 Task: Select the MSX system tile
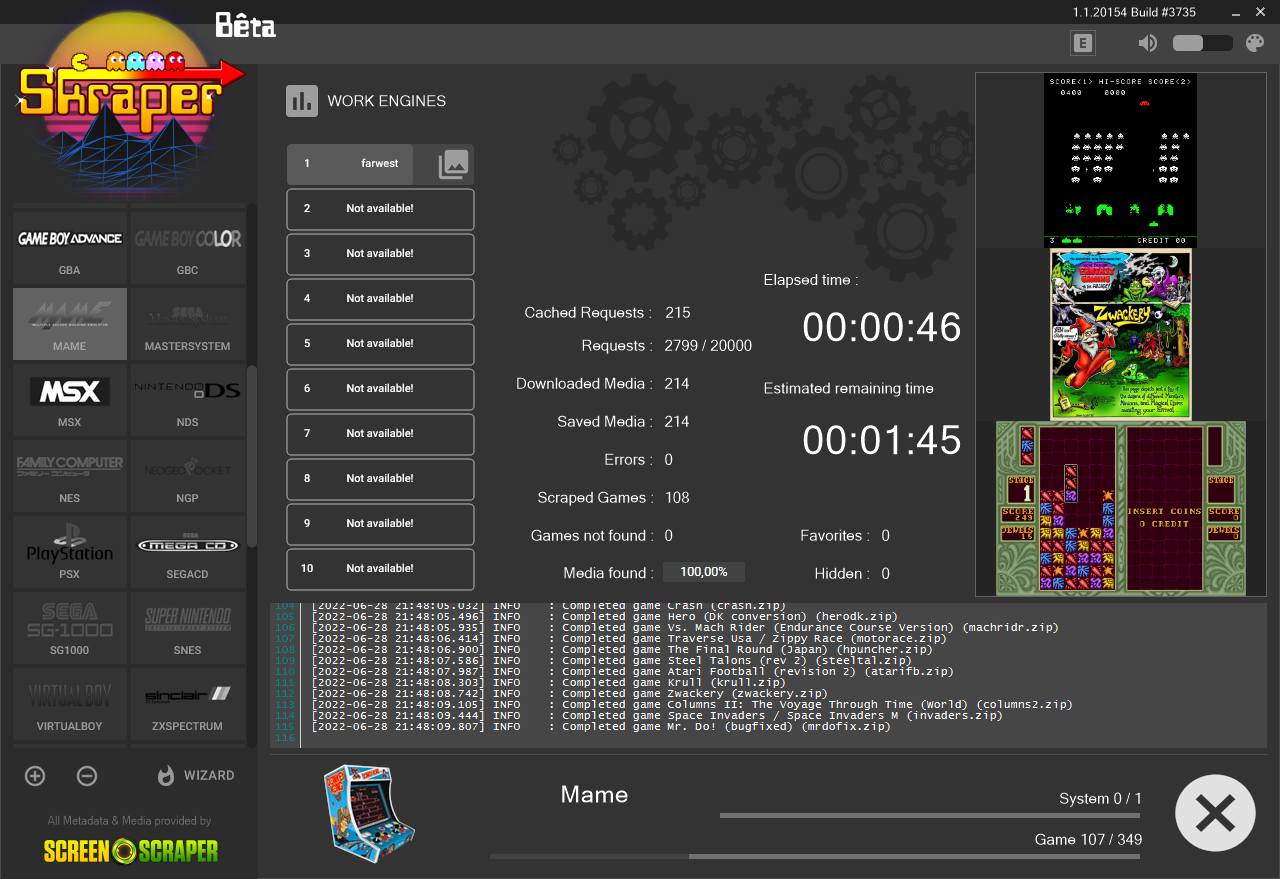click(x=70, y=399)
